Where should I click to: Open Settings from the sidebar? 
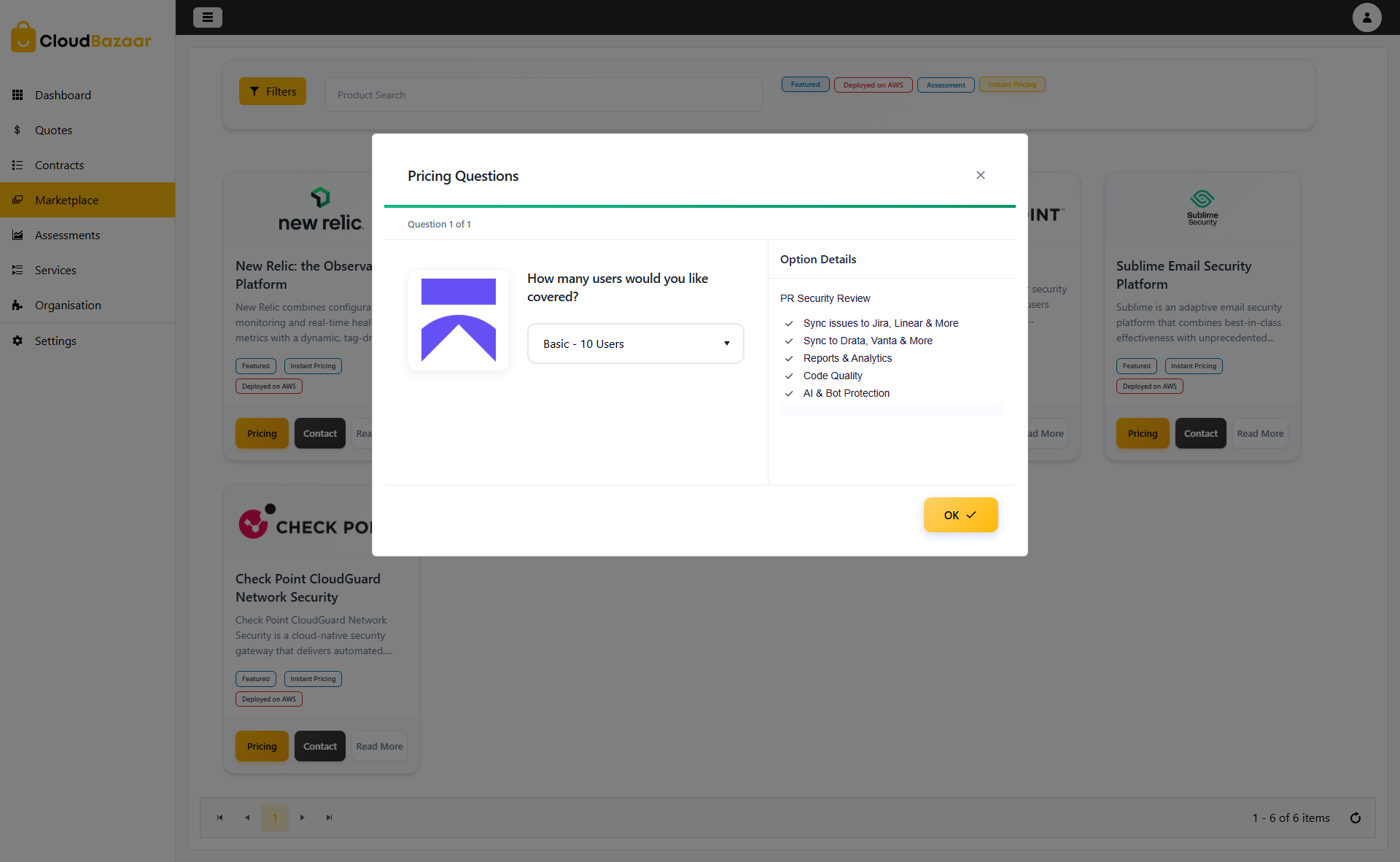coord(55,341)
